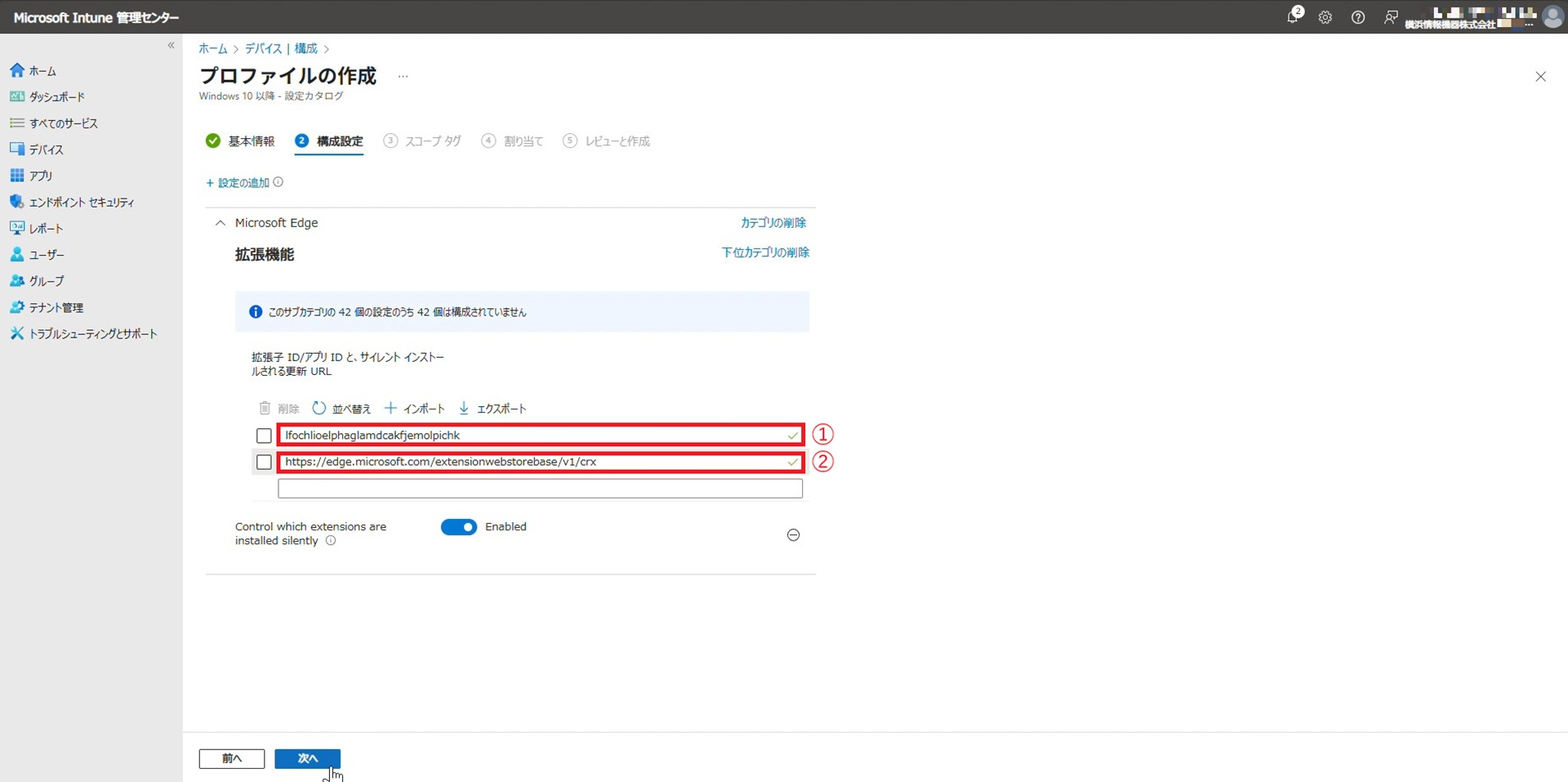
Task: Open エンドポイント セキュリティ in sidebar
Action: [81, 202]
